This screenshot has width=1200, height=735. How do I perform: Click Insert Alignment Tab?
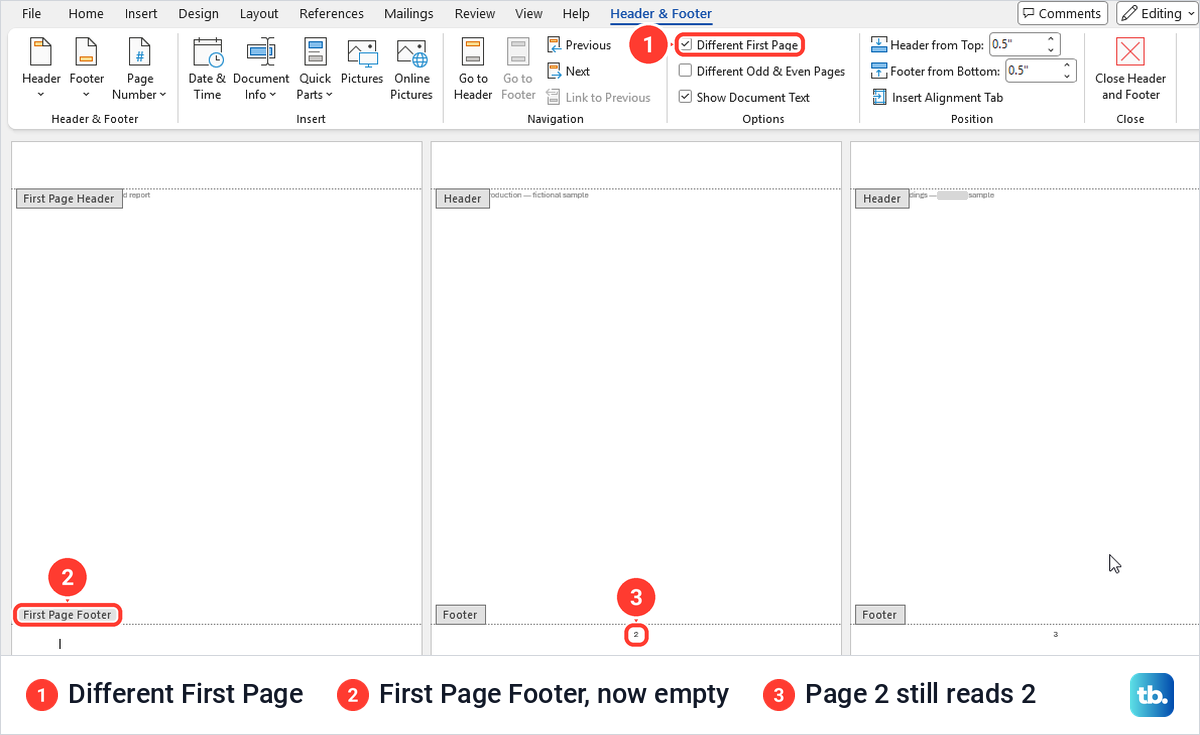pyautogui.click(x=937, y=97)
